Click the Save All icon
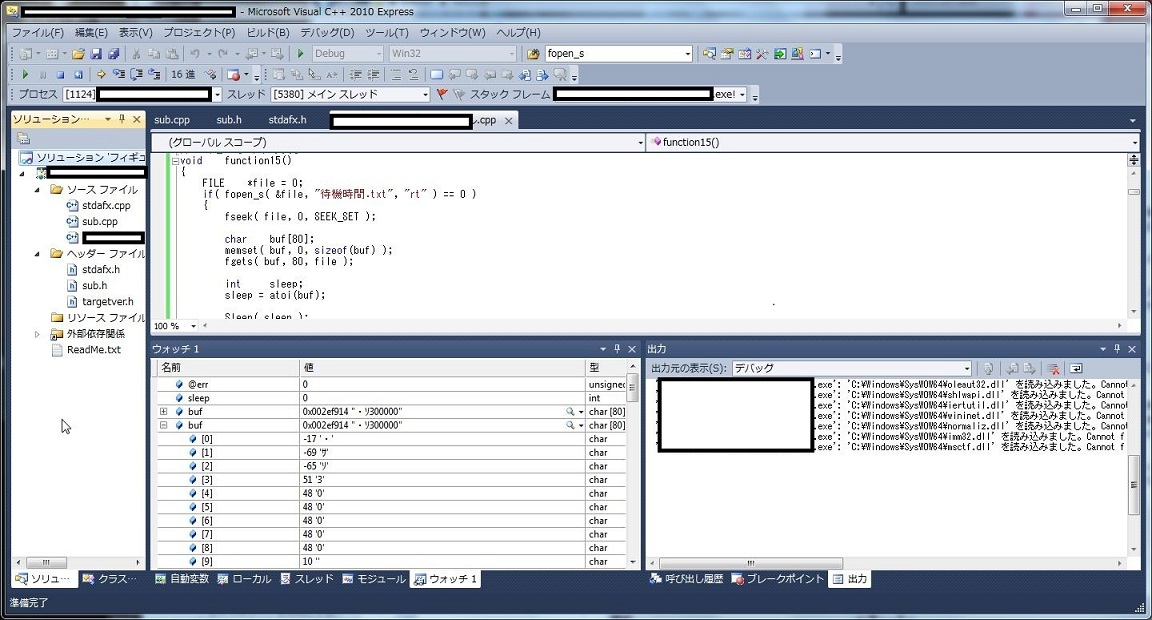1152x620 pixels. pos(113,54)
